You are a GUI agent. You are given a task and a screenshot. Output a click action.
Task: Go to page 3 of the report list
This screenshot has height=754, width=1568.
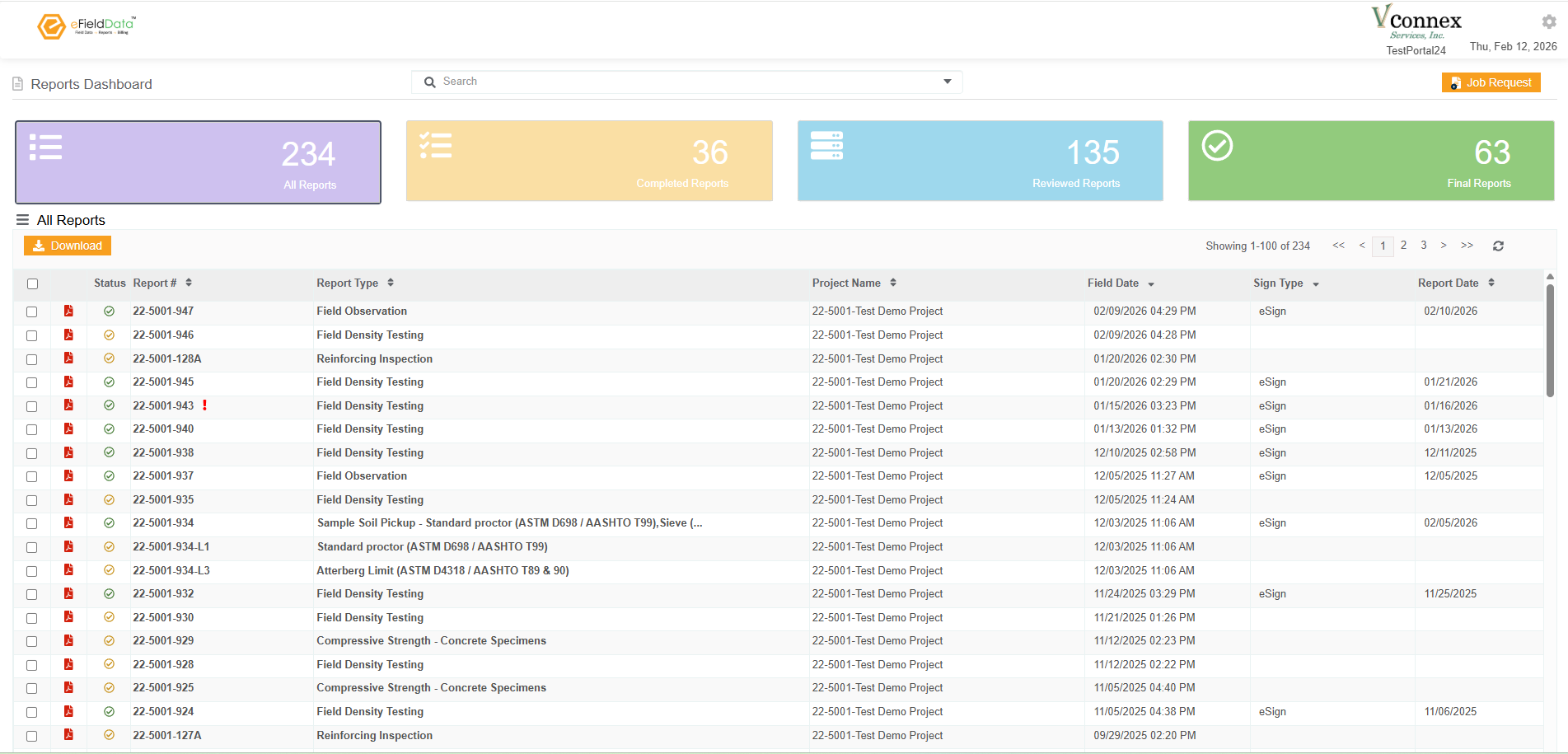pyautogui.click(x=1423, y=245)
